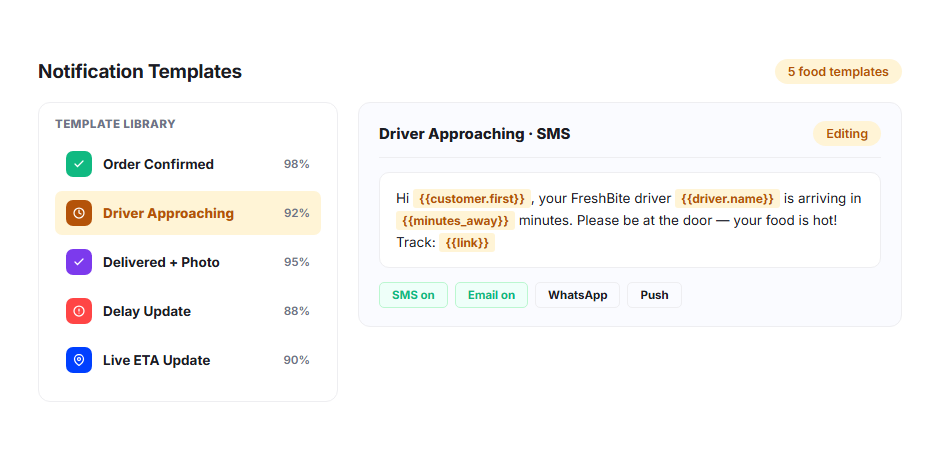Screen dimensions: 940x460
Task: Disable the Email on channel chip
Action: pos(491,295)
